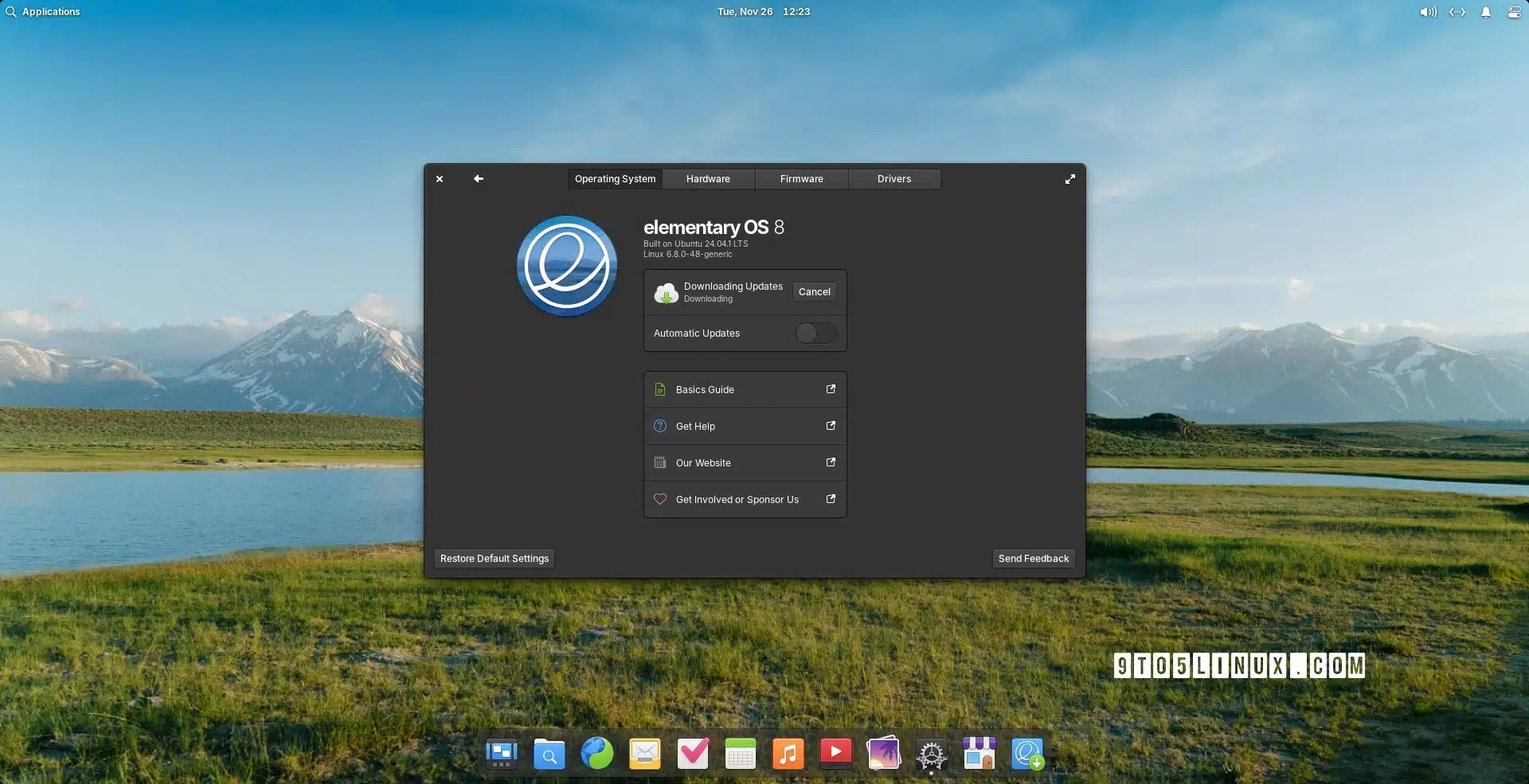Open Get Involved or Sponsor Us
The image size is (1529, 784).
745,500
